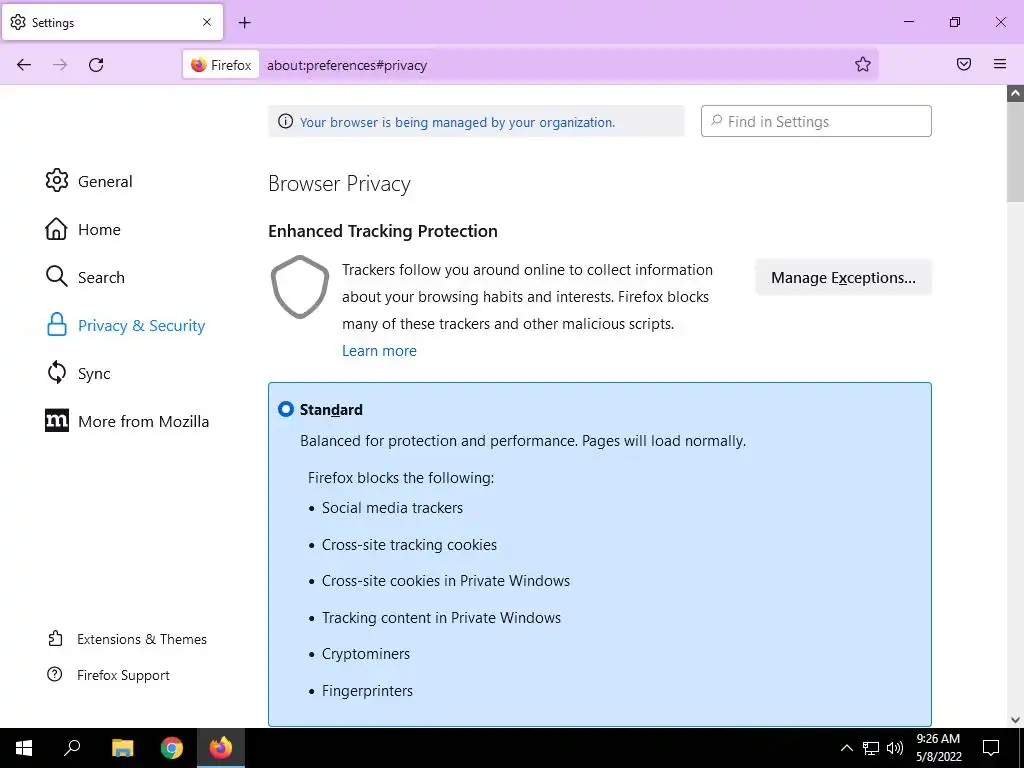Click the Cross-site cookies in Private Windows item
Image resolution: width=1024 pixels, height=768 pixels.
[446, 581]
